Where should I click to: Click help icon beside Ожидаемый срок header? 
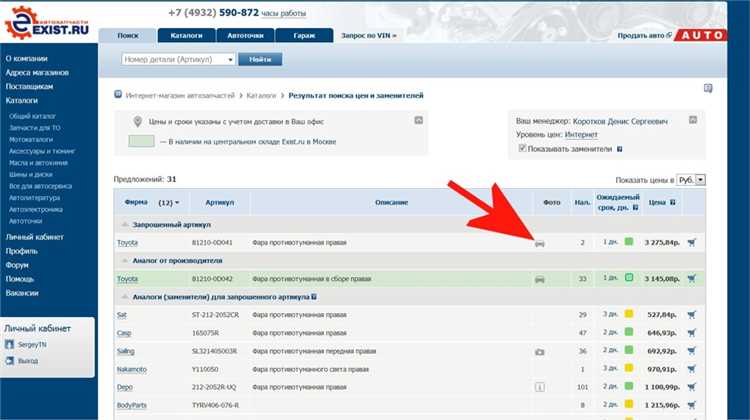(x=635, y=208)
